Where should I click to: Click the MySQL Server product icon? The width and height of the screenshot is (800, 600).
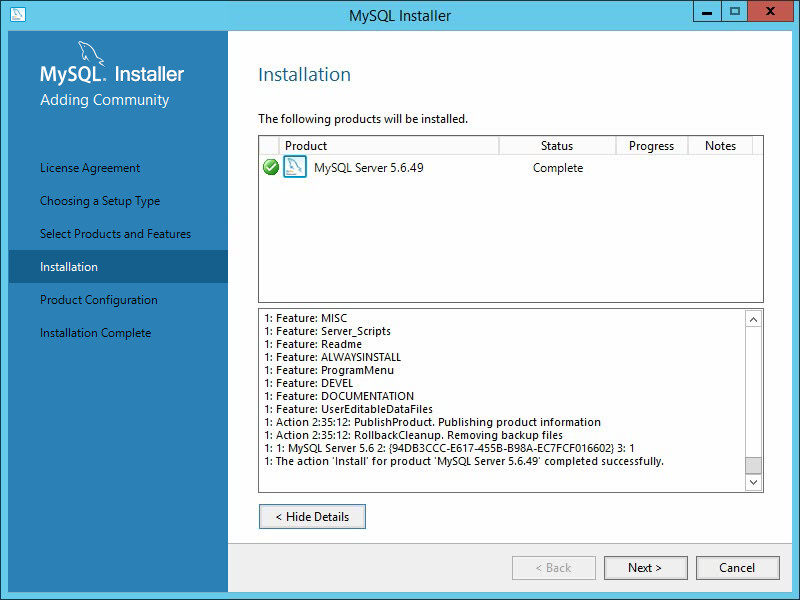[x=295, y=167]
